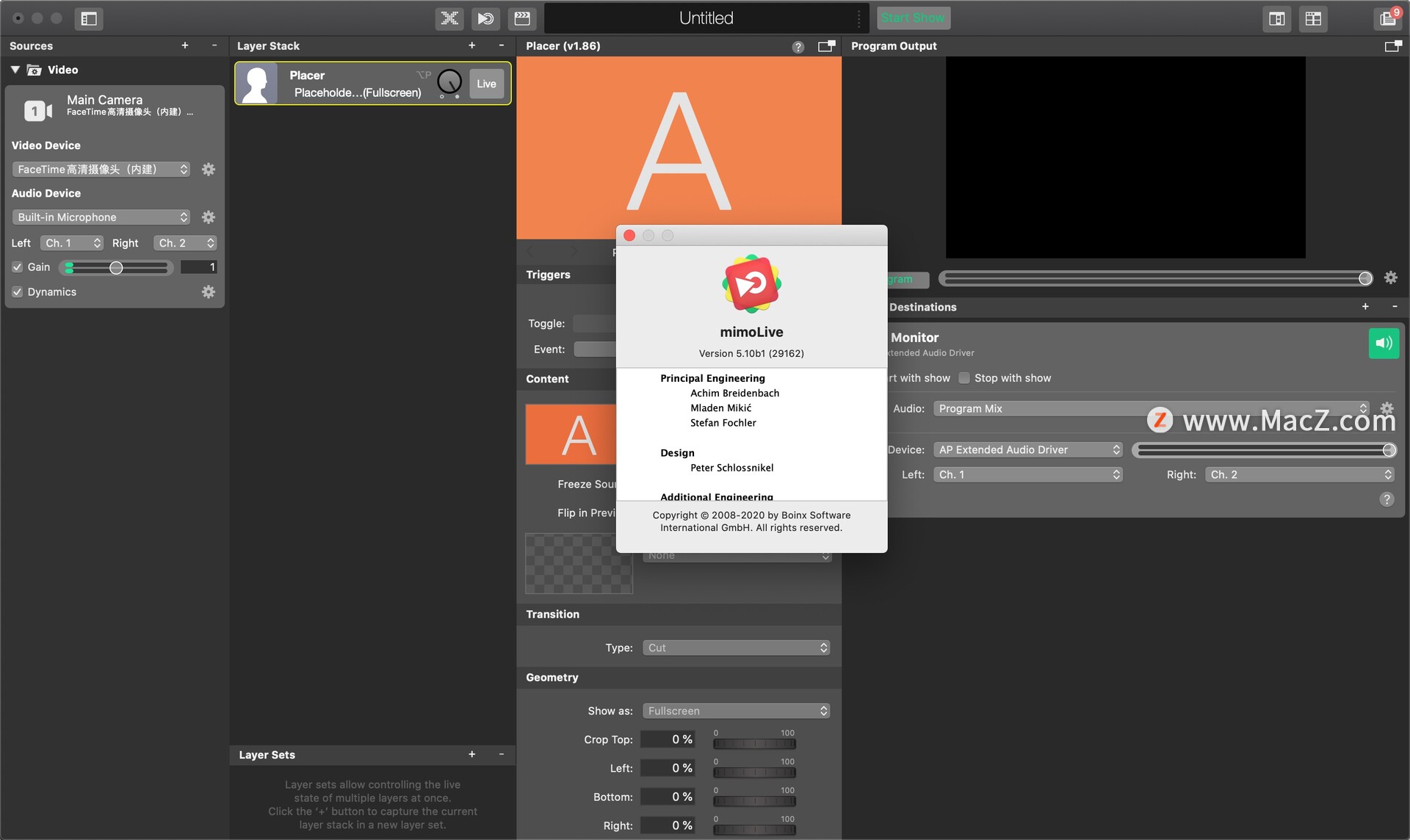
Task: Add a new layer set
Action: click(x=472, y=754)
